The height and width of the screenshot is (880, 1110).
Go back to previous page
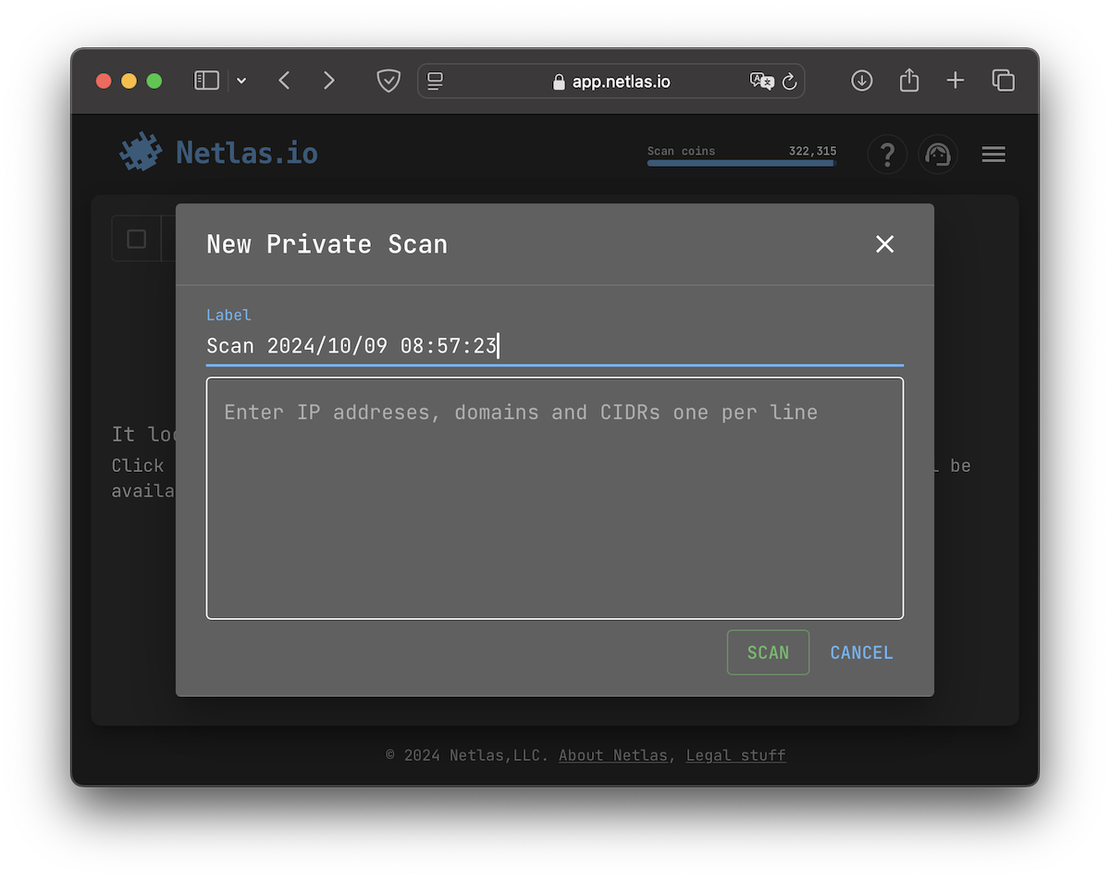click(285, 81)
